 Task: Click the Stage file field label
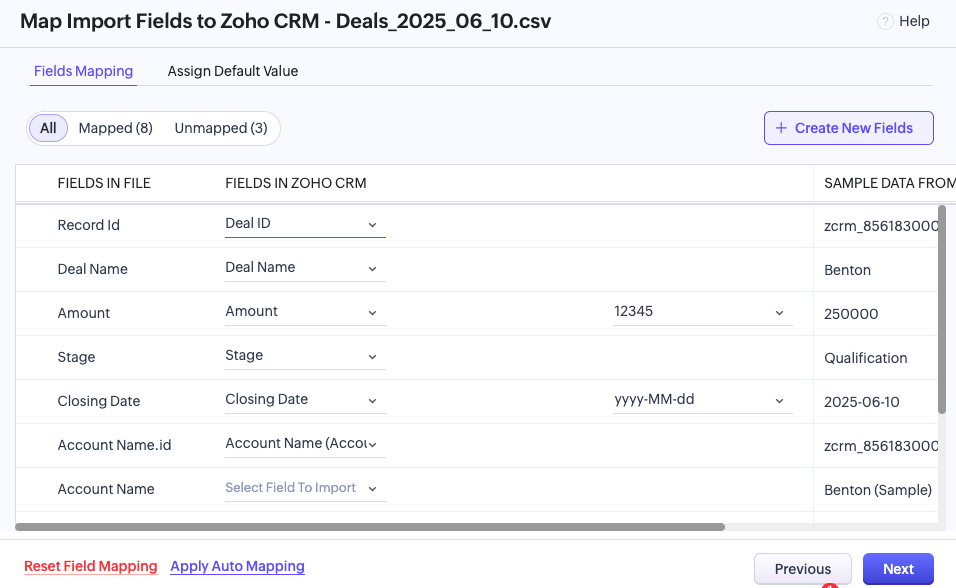tap(76, 357)
